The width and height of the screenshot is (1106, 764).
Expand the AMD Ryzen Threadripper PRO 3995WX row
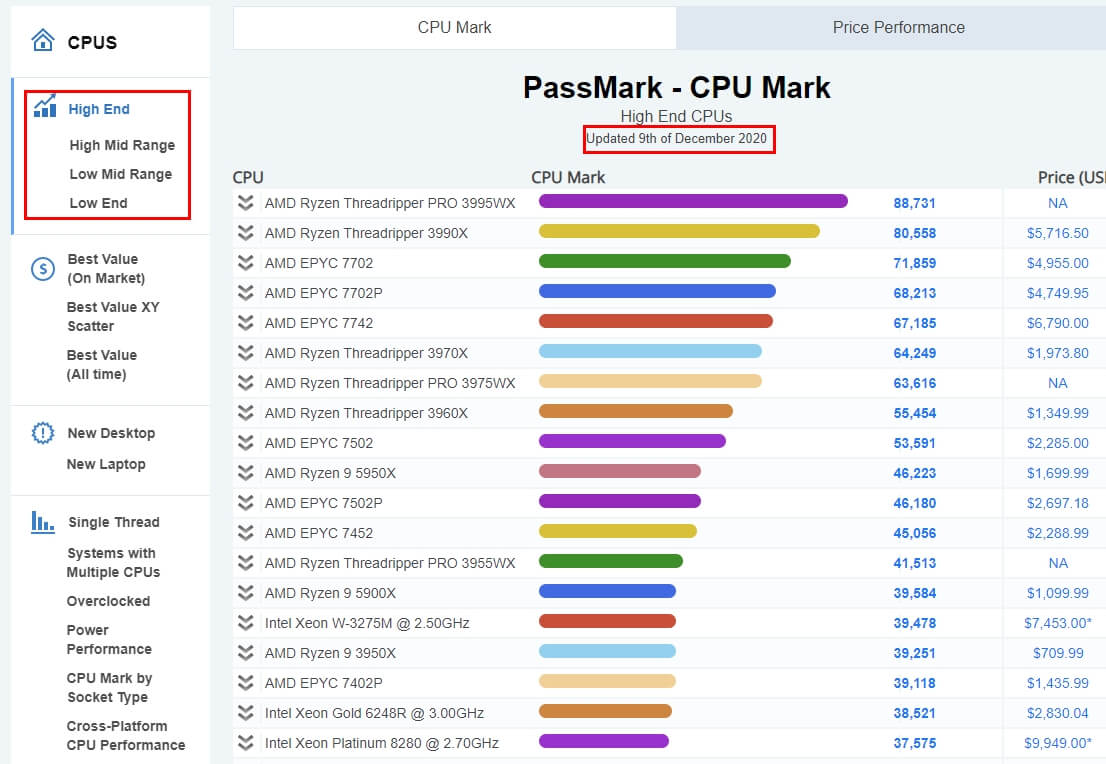(x=245, y=203)
